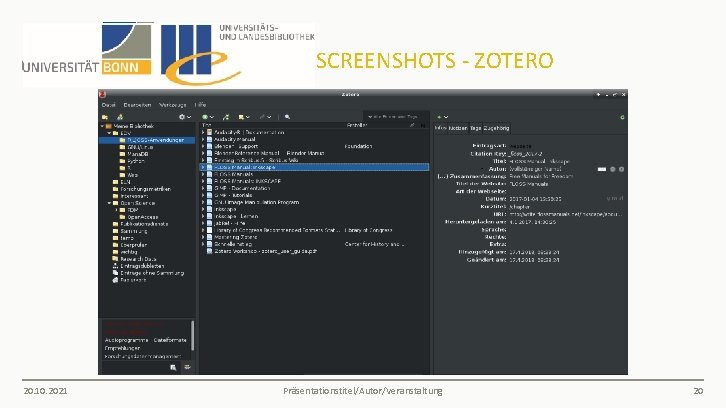Switch to the Zugehörig tab
Viewport: 726px width, 408px height.
tap(496, 128)
